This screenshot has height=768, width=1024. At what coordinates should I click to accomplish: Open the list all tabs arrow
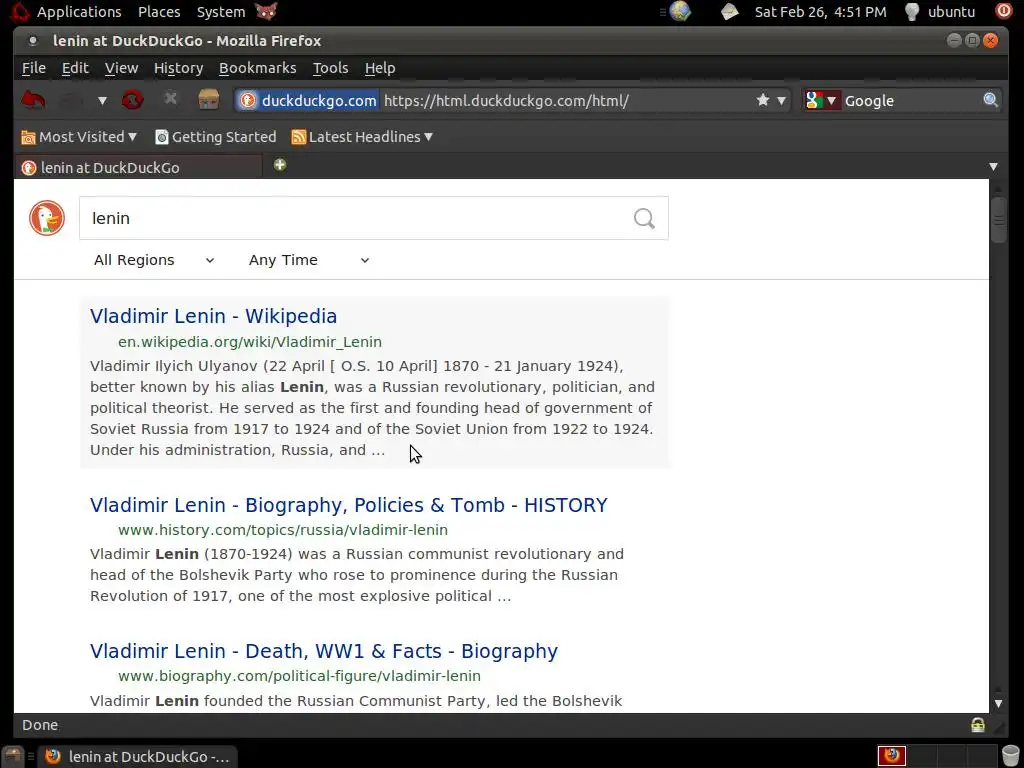point(993,167)
